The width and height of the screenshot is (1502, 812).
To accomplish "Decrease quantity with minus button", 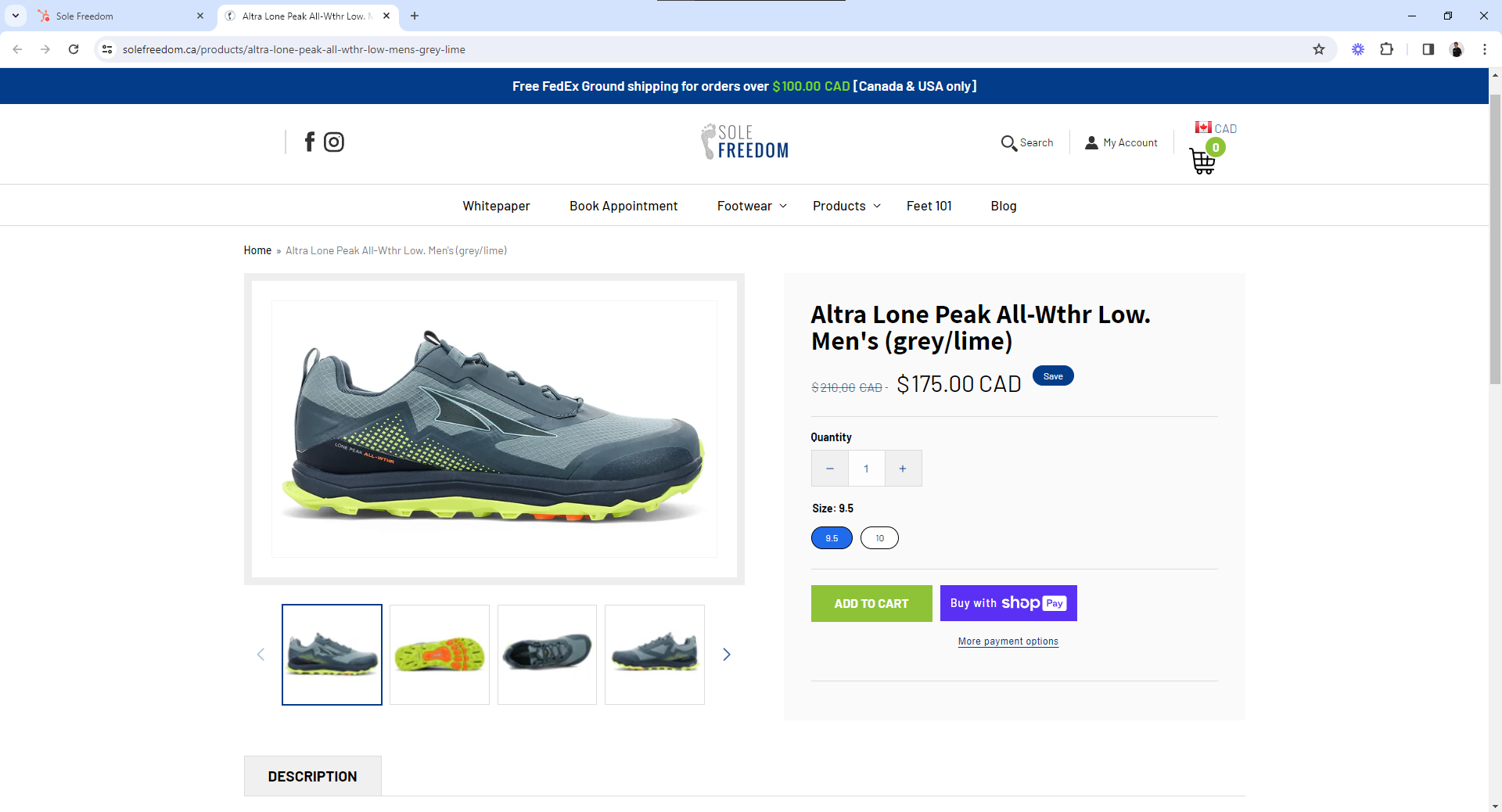I will pos(830,469).
